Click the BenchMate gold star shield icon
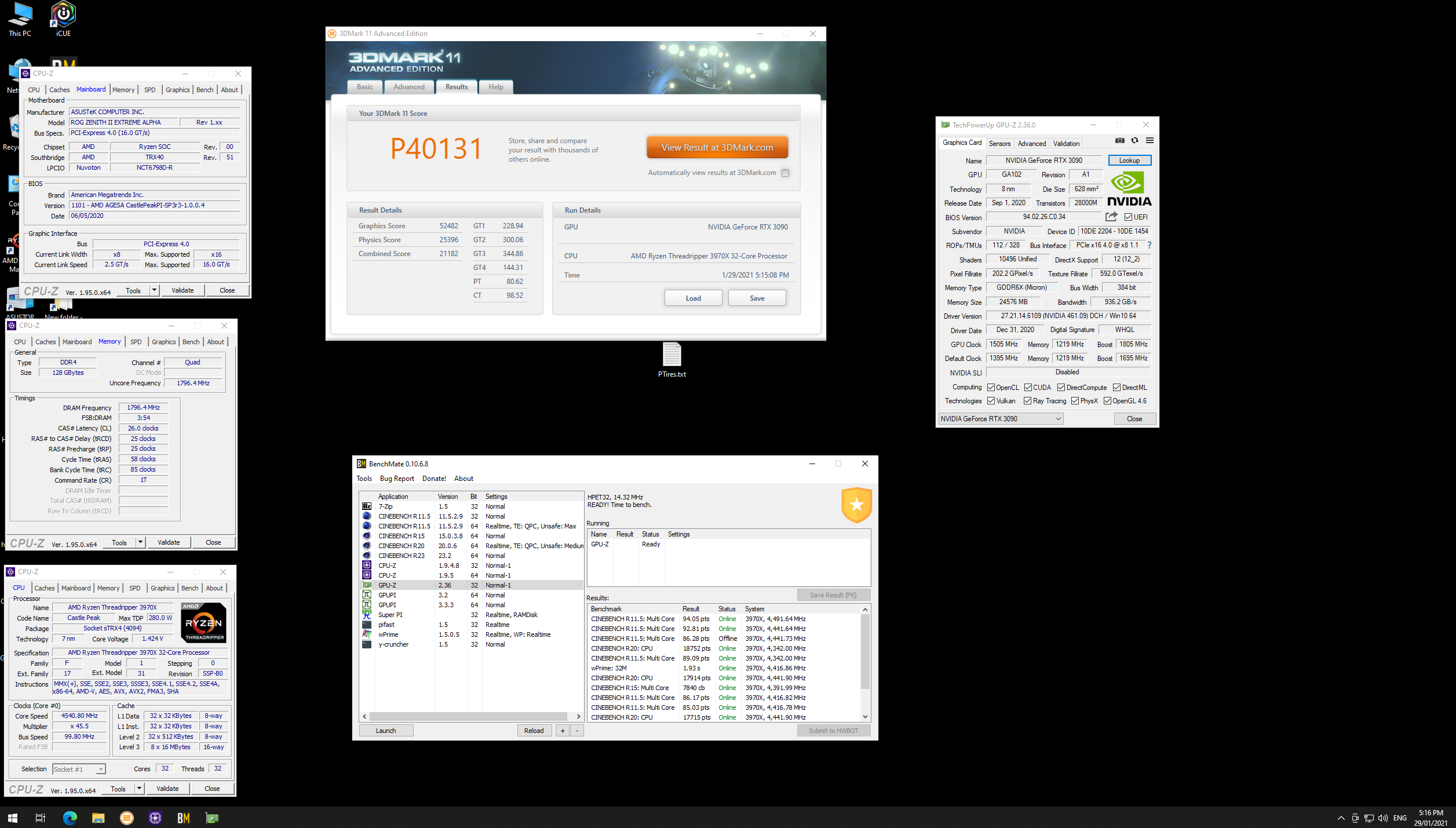The height and width of the screenshot is (828, 1456). pyautogui.click(x=856, y=505)
